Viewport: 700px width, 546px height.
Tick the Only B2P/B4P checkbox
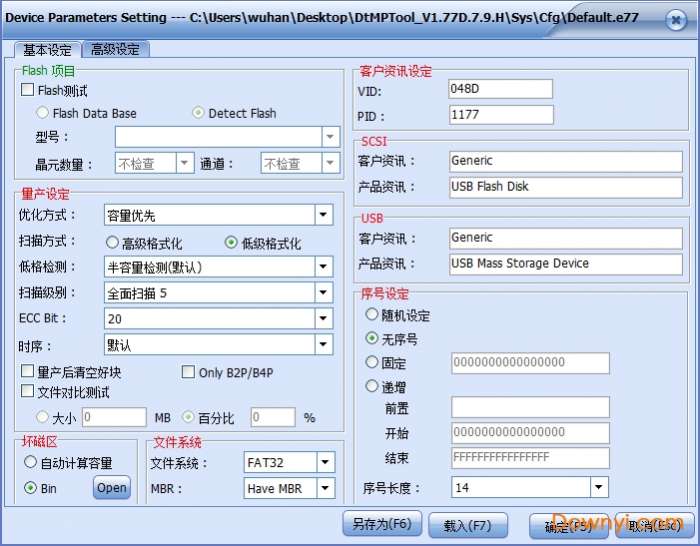coord(188,371)
